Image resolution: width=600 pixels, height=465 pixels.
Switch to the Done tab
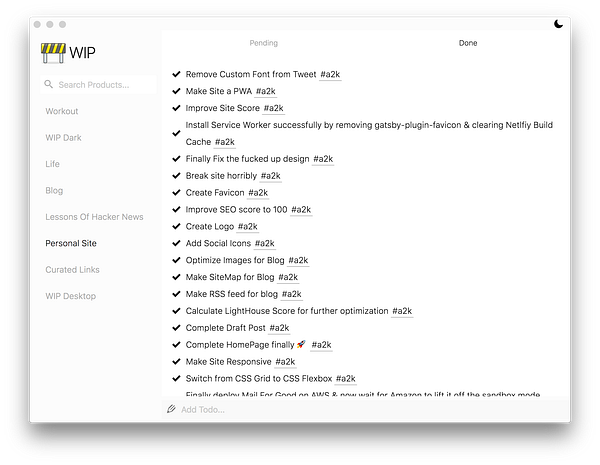[x=468, y=43]
